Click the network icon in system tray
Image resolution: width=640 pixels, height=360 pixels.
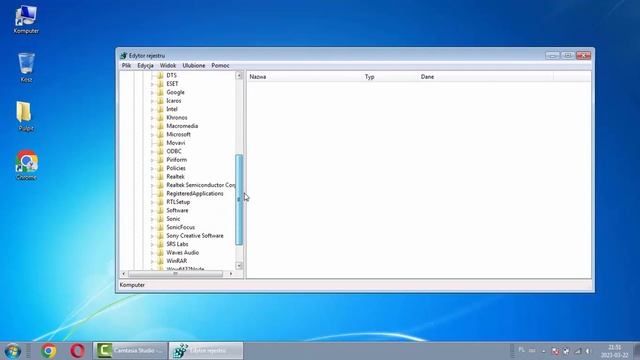(x=578, y=351)
